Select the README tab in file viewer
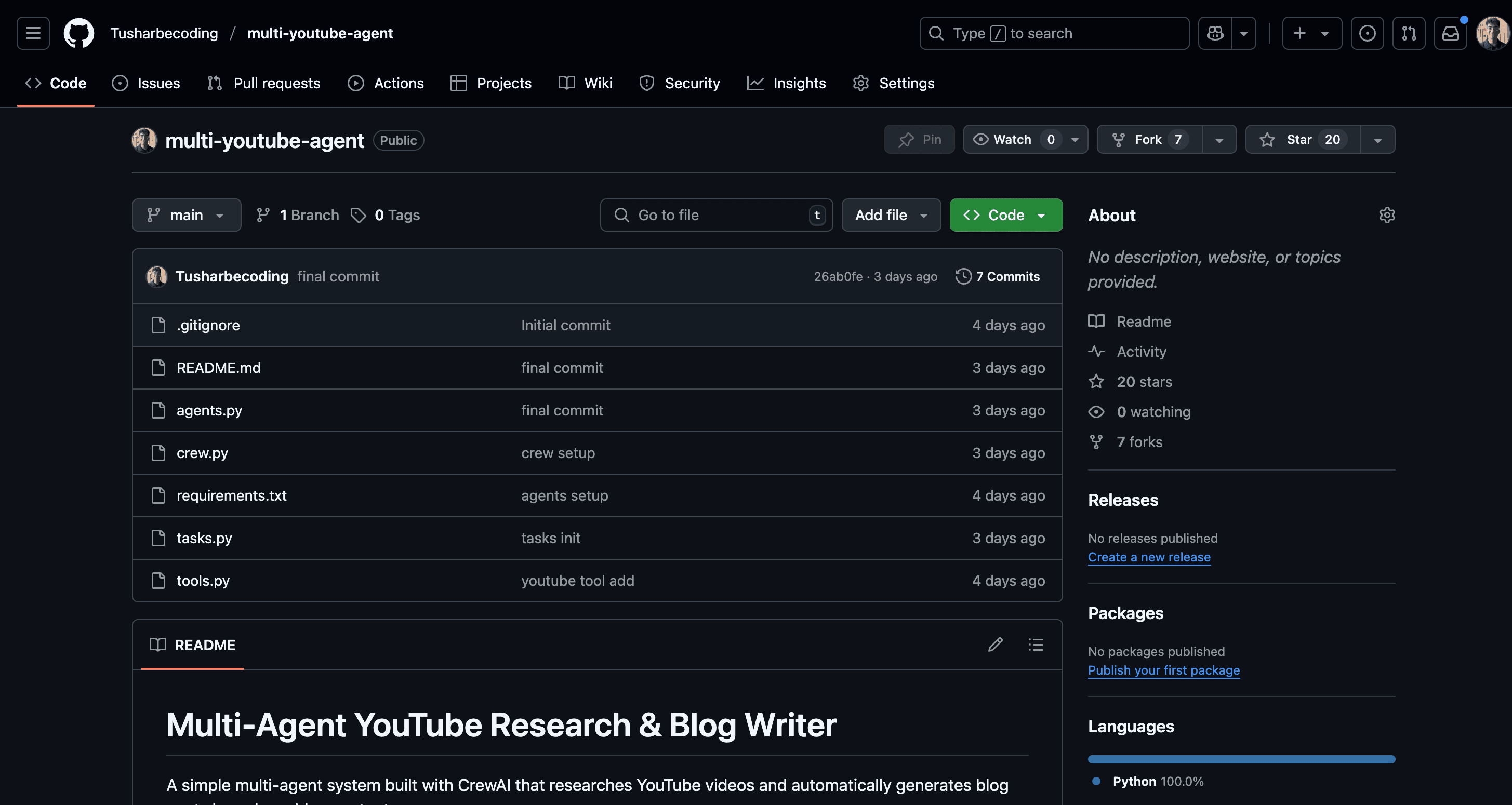Screen dimensions: 1512x805 [x=193, y=645]
